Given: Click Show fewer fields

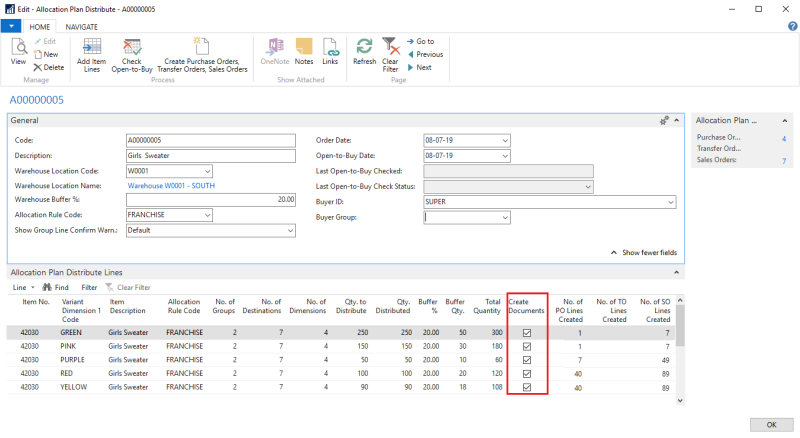Looking at the screenshot, I should (644, 253).
